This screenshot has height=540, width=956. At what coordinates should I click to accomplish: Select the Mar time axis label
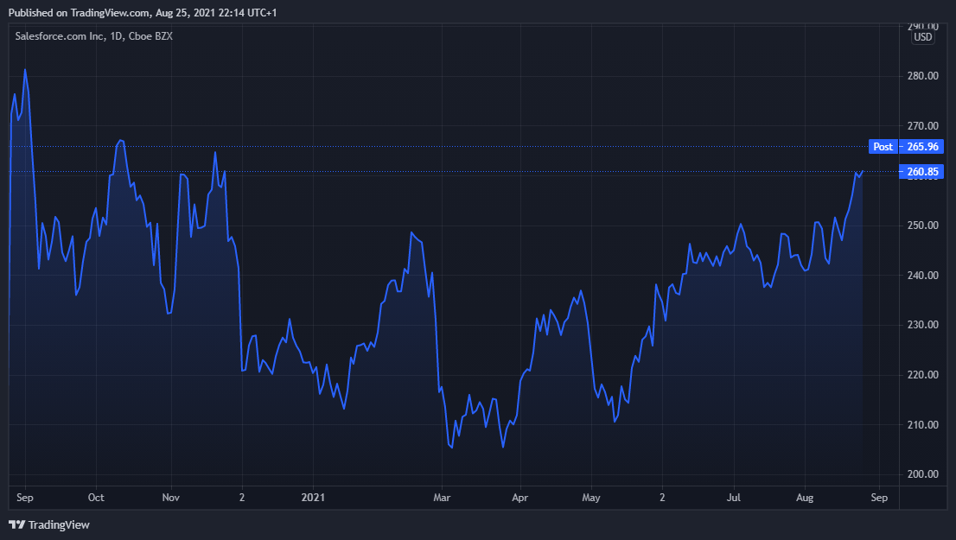442,496
